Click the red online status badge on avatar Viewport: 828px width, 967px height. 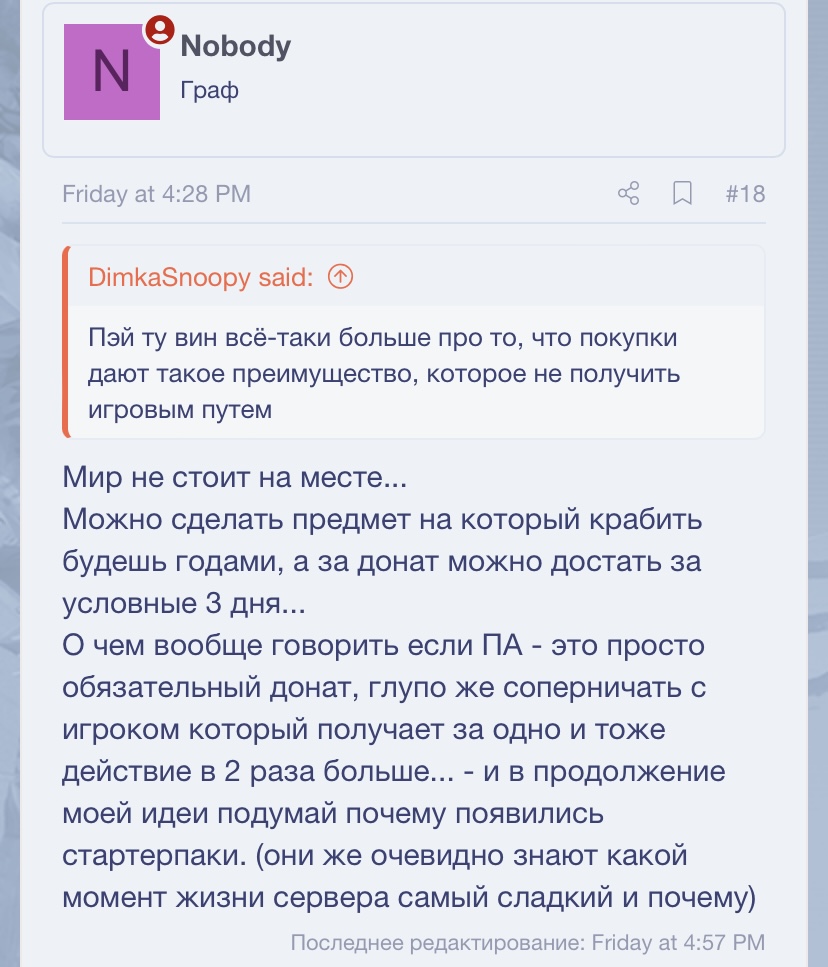pos(157,31)
